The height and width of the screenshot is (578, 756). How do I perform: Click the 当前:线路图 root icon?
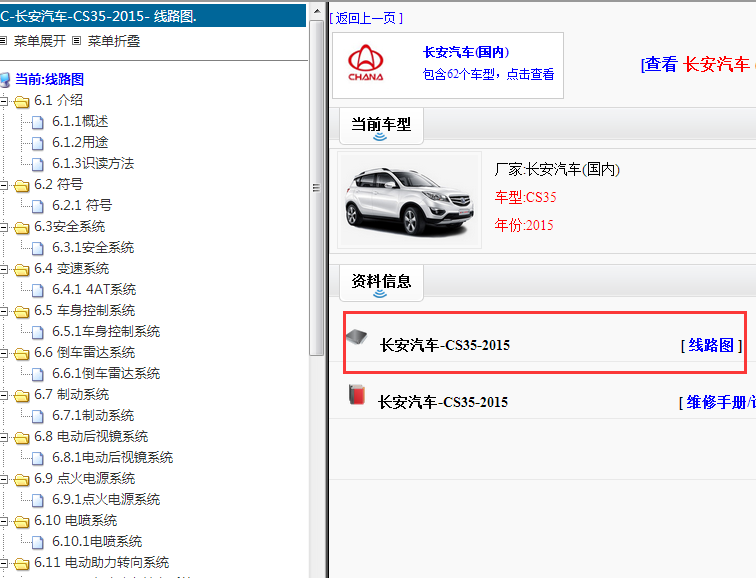(x=5, y=80)
